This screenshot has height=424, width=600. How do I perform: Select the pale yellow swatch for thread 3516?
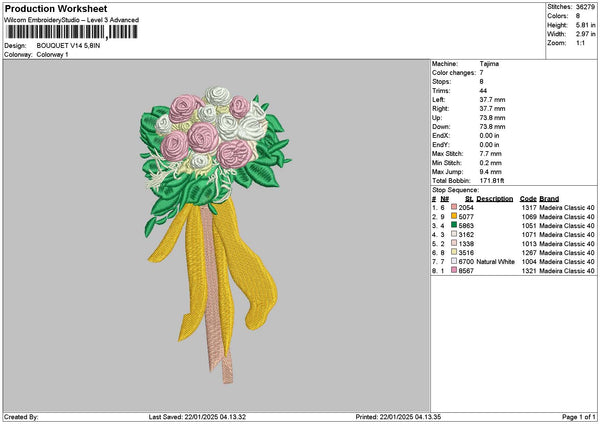[454, 252]
